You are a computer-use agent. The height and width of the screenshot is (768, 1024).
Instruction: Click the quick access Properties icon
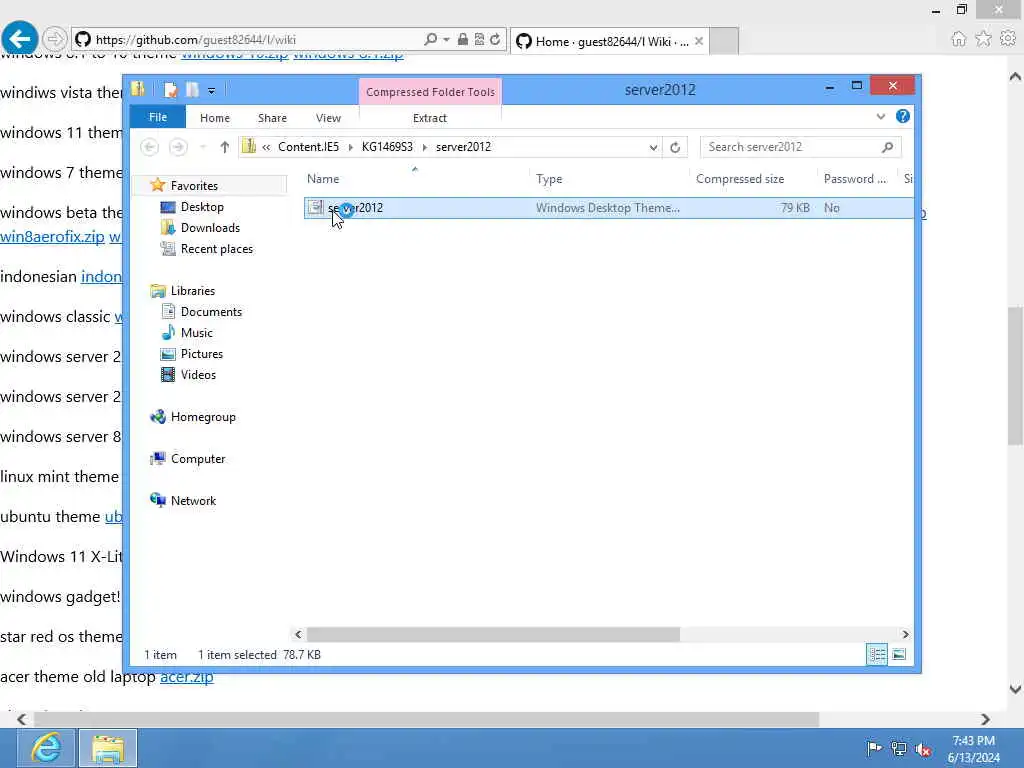[170, 90]
